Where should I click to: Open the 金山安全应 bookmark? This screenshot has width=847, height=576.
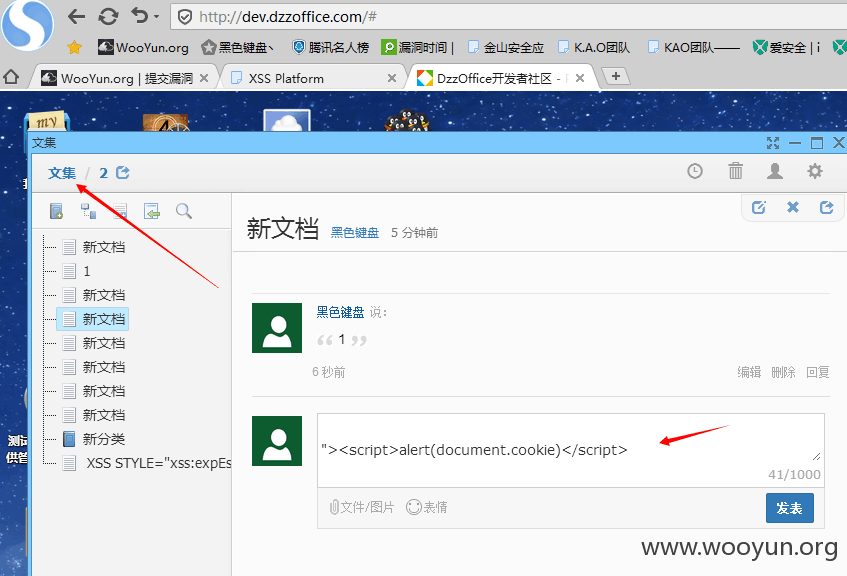tap(506, 48)
